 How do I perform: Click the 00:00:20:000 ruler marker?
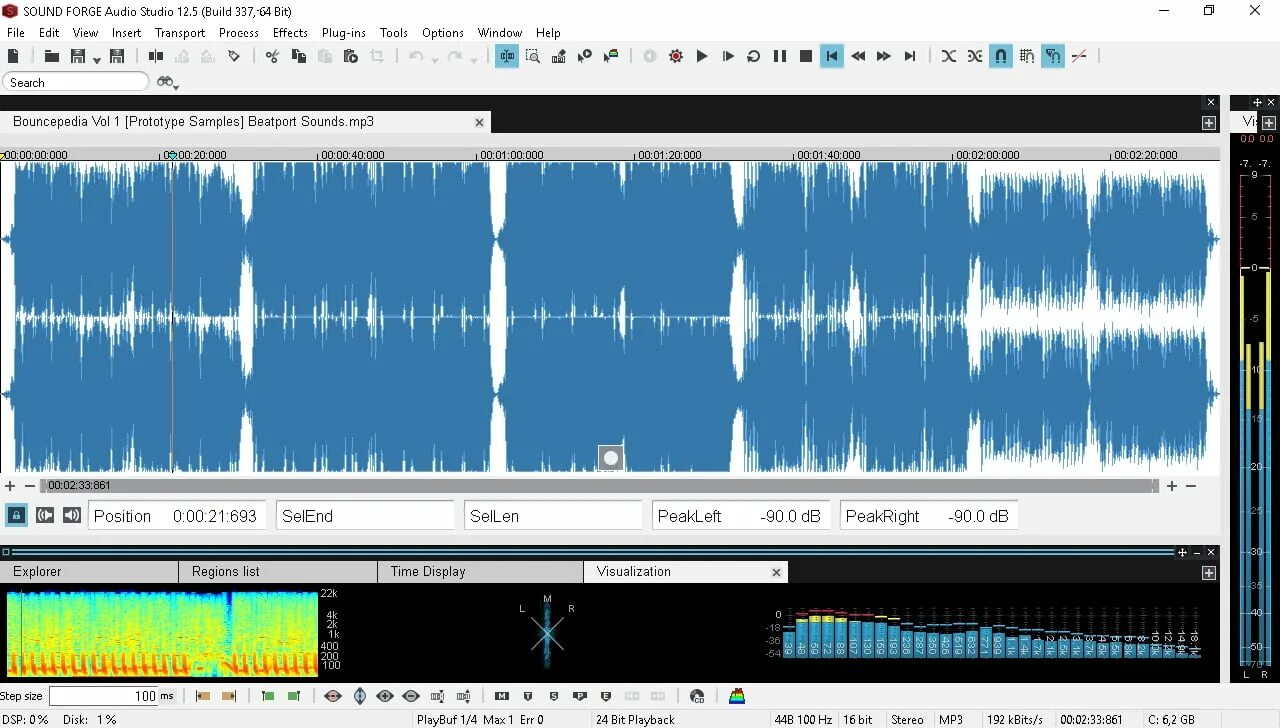[195, 155]
